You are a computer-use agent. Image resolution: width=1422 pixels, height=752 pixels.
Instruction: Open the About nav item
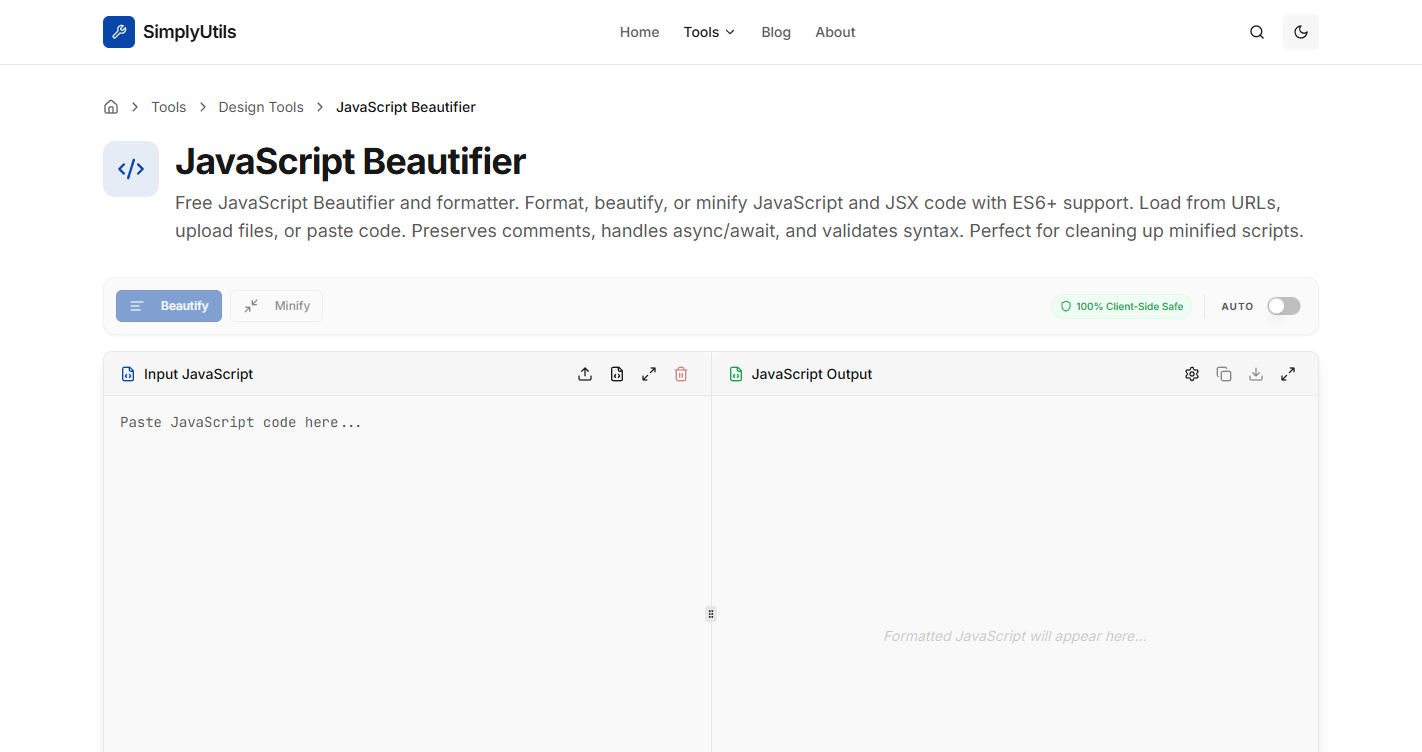(x=835, y=32)
